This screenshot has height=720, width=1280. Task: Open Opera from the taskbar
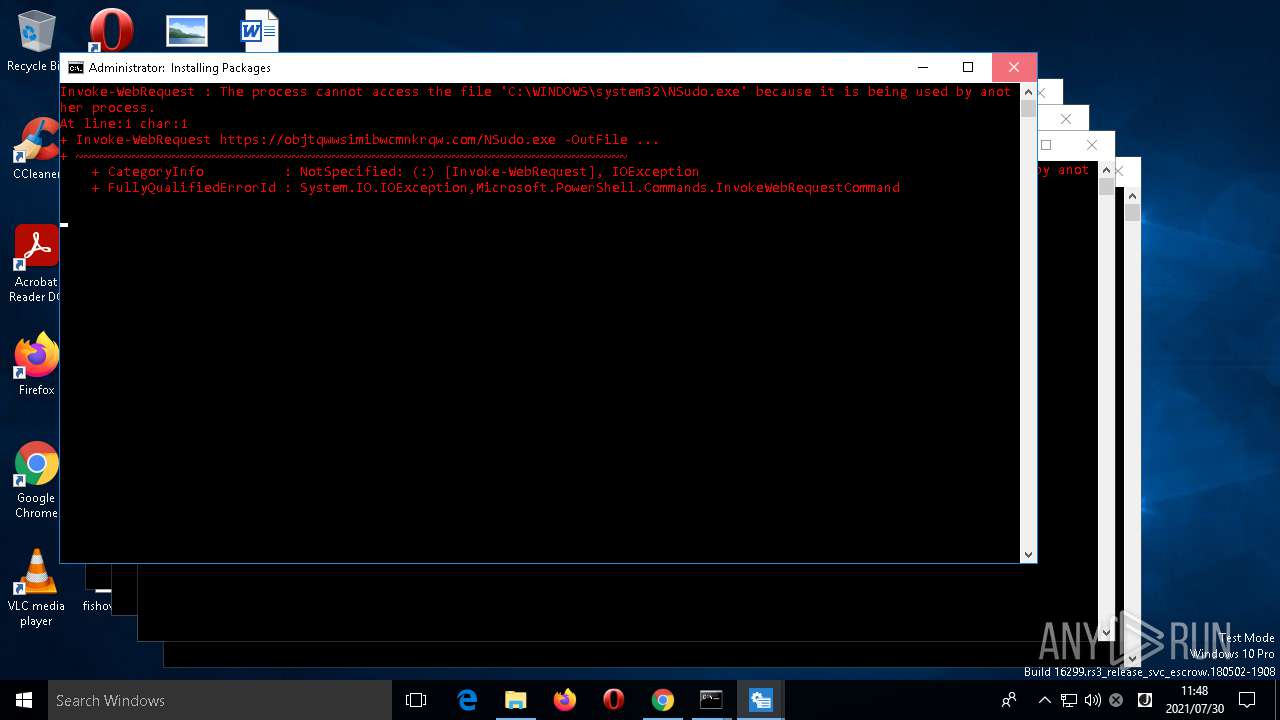coord(613,700)
